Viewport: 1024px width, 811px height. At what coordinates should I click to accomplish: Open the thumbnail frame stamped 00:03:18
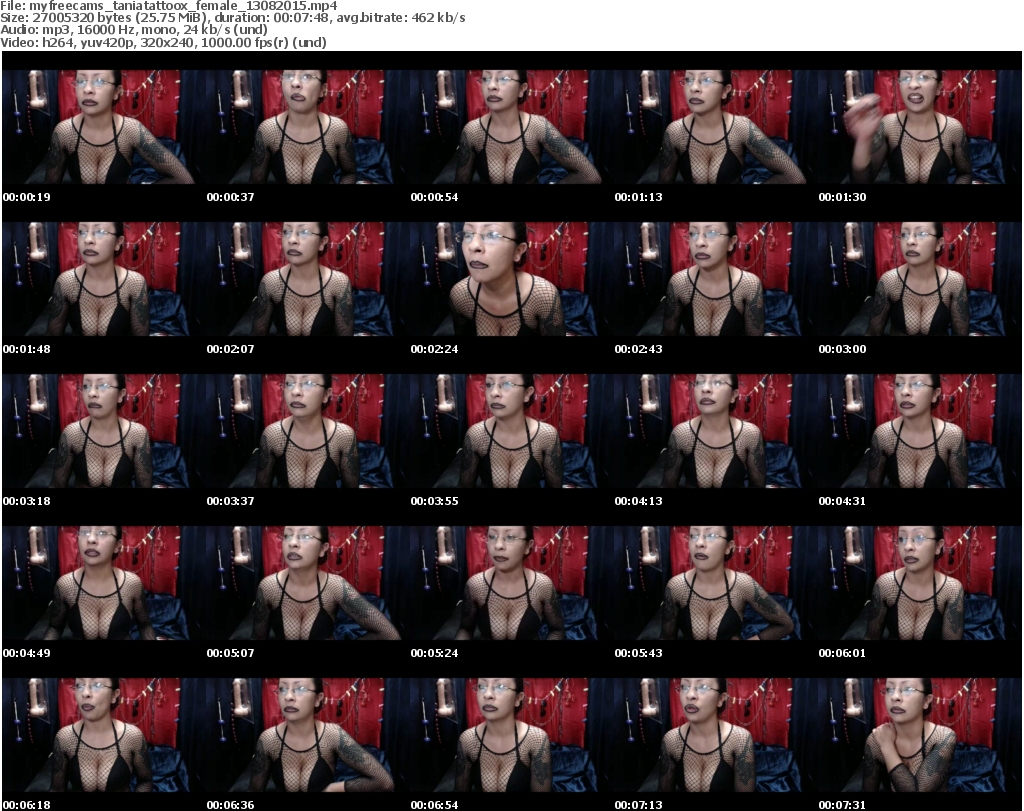point(104,431)
